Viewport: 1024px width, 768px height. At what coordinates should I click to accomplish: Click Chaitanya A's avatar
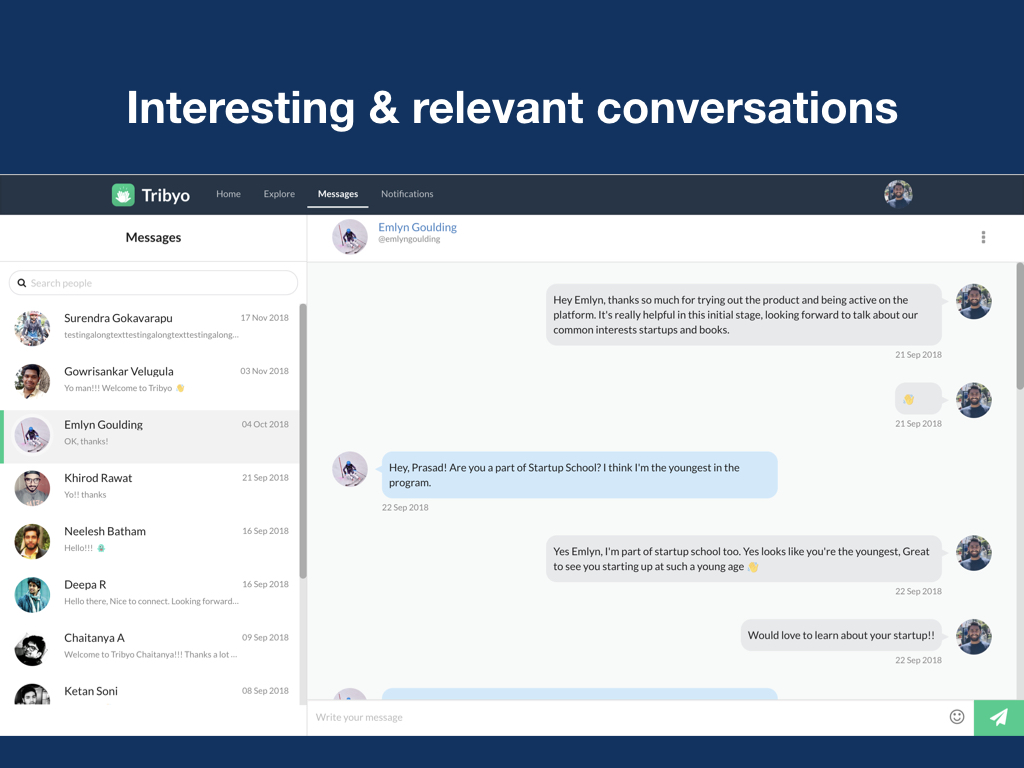point(32,648)
